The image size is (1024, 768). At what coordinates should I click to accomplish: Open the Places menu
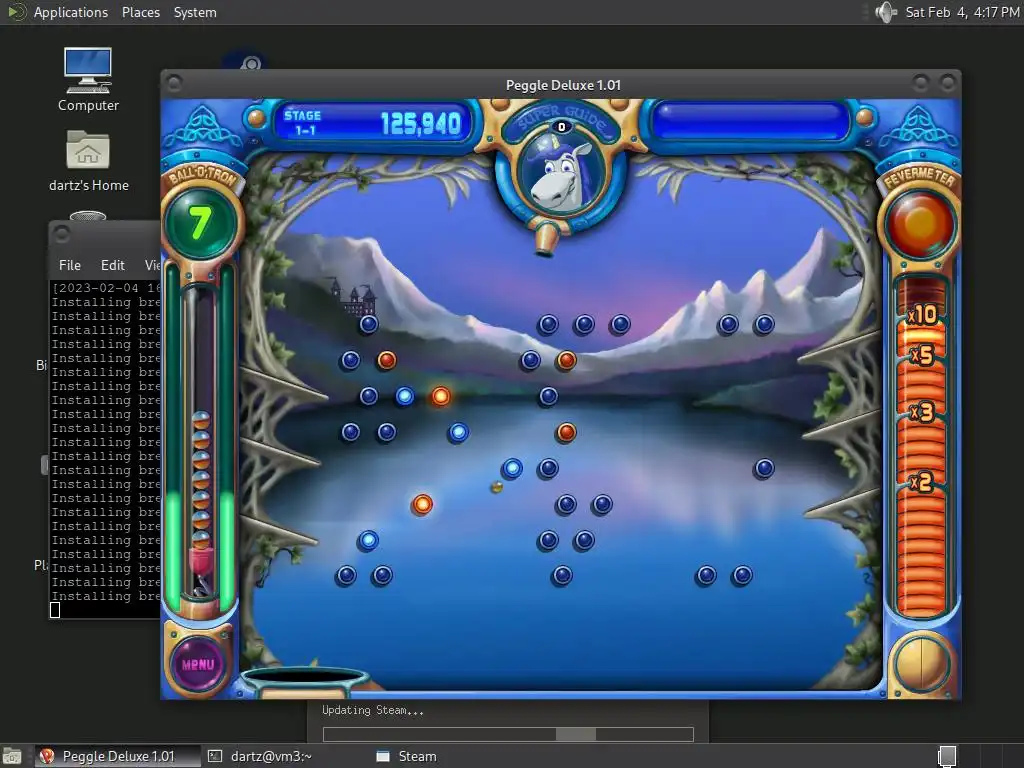(x=140, y=12)
